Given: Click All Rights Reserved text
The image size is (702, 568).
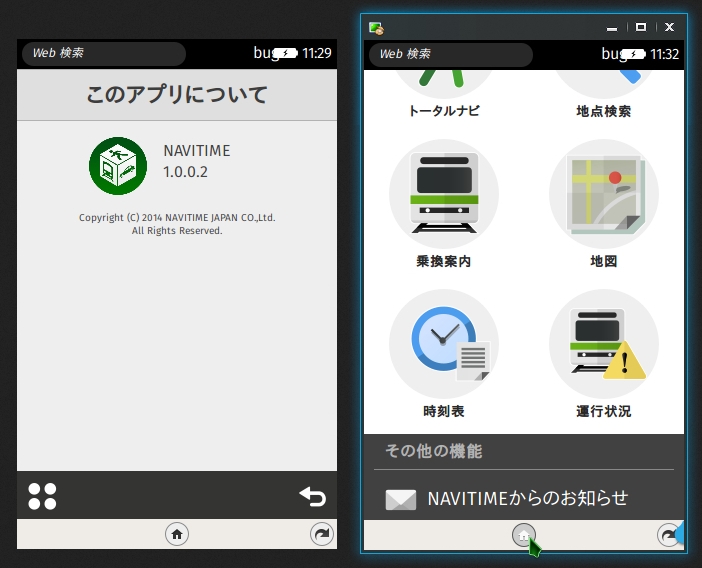Looking at the screenshot, I should tap(177, 231).
